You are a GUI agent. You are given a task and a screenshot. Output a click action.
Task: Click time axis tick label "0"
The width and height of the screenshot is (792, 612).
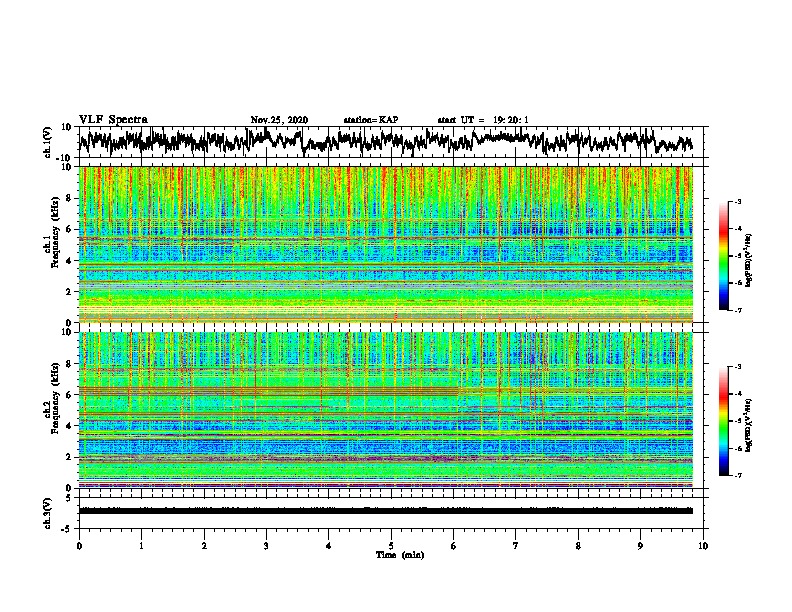click(79, 546)
